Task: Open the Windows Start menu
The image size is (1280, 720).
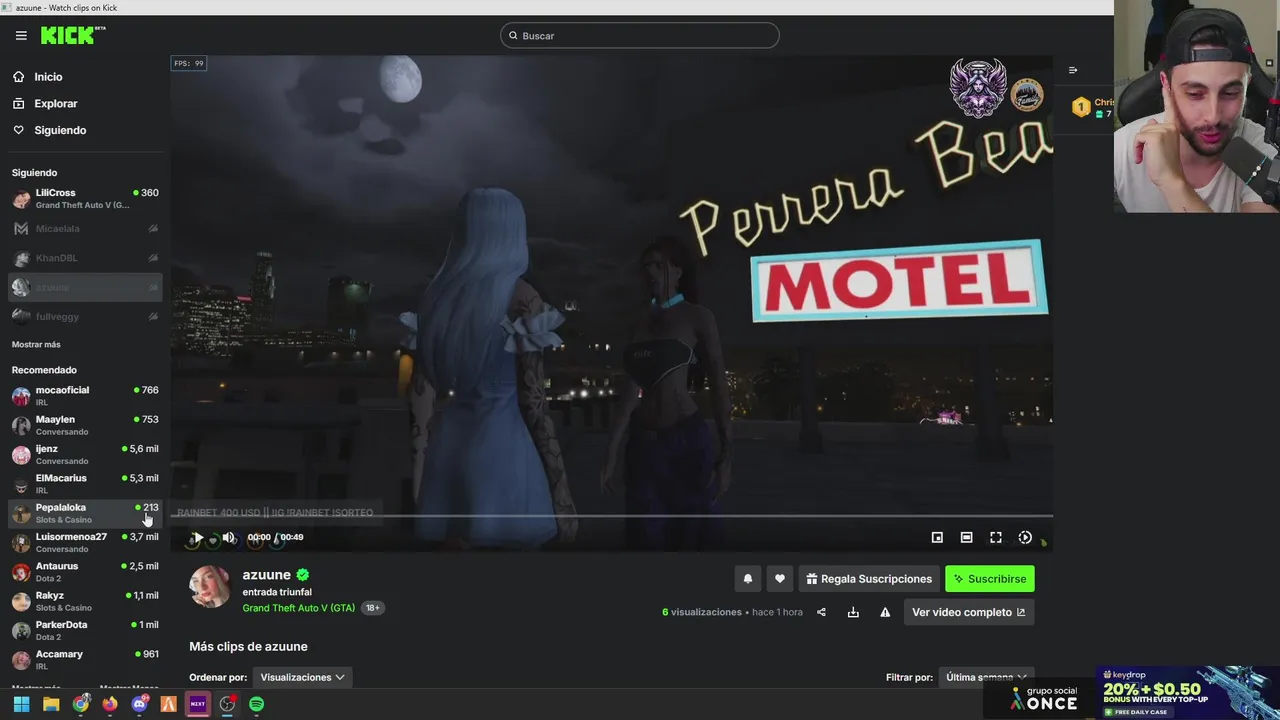Action: pyautogui.click(x=21, y=704)
